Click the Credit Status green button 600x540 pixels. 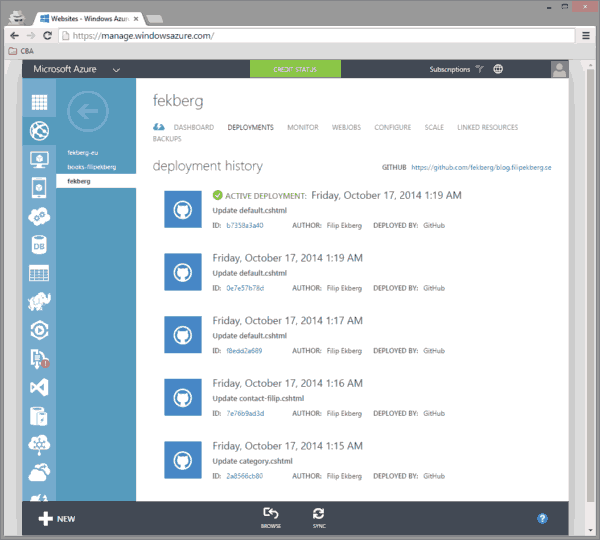(x=295, y=70)
